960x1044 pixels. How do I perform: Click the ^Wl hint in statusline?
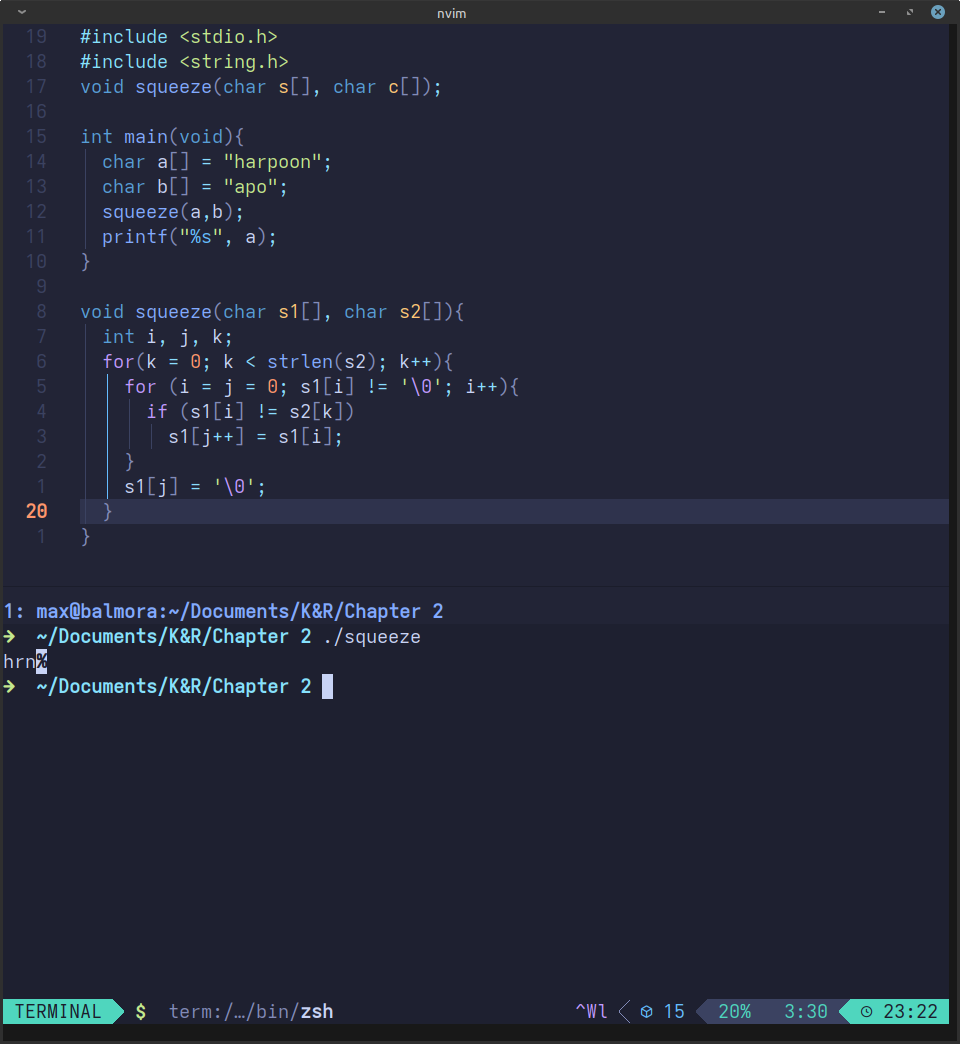tap(591, 1011)
